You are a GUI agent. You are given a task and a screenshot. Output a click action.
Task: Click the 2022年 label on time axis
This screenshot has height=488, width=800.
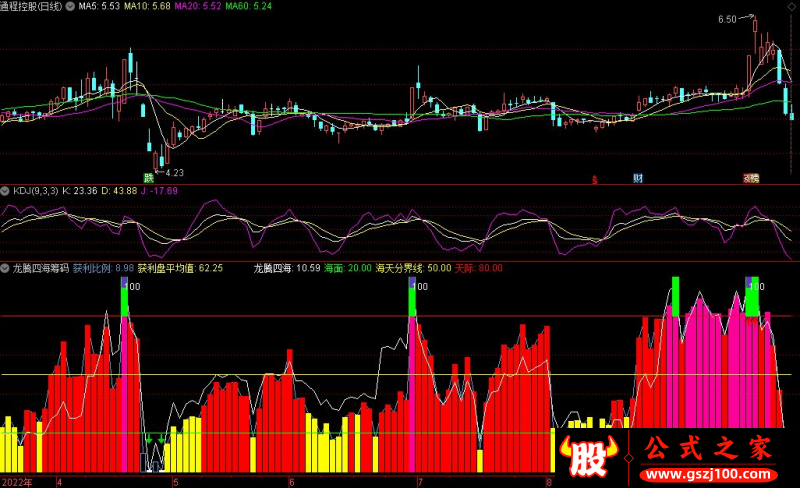tap(17, 482)
